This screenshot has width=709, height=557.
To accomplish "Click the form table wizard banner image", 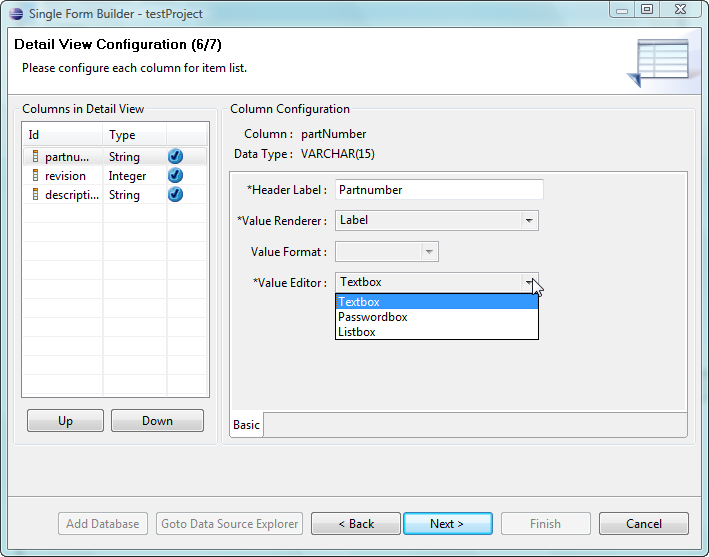I will tap(660, 62).
